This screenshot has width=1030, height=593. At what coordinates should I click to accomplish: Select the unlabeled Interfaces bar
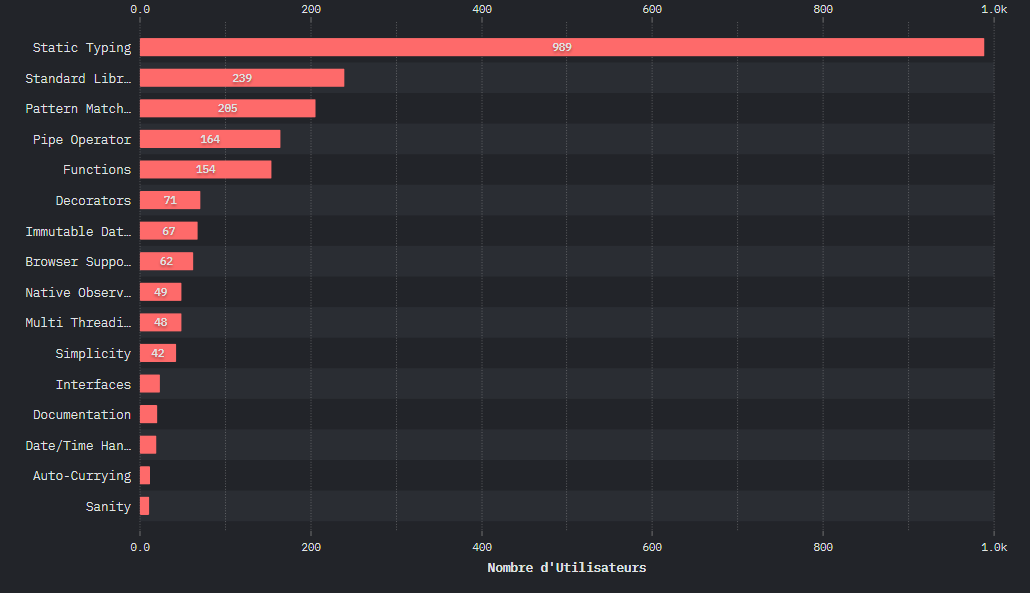click(x=150, y=384)
